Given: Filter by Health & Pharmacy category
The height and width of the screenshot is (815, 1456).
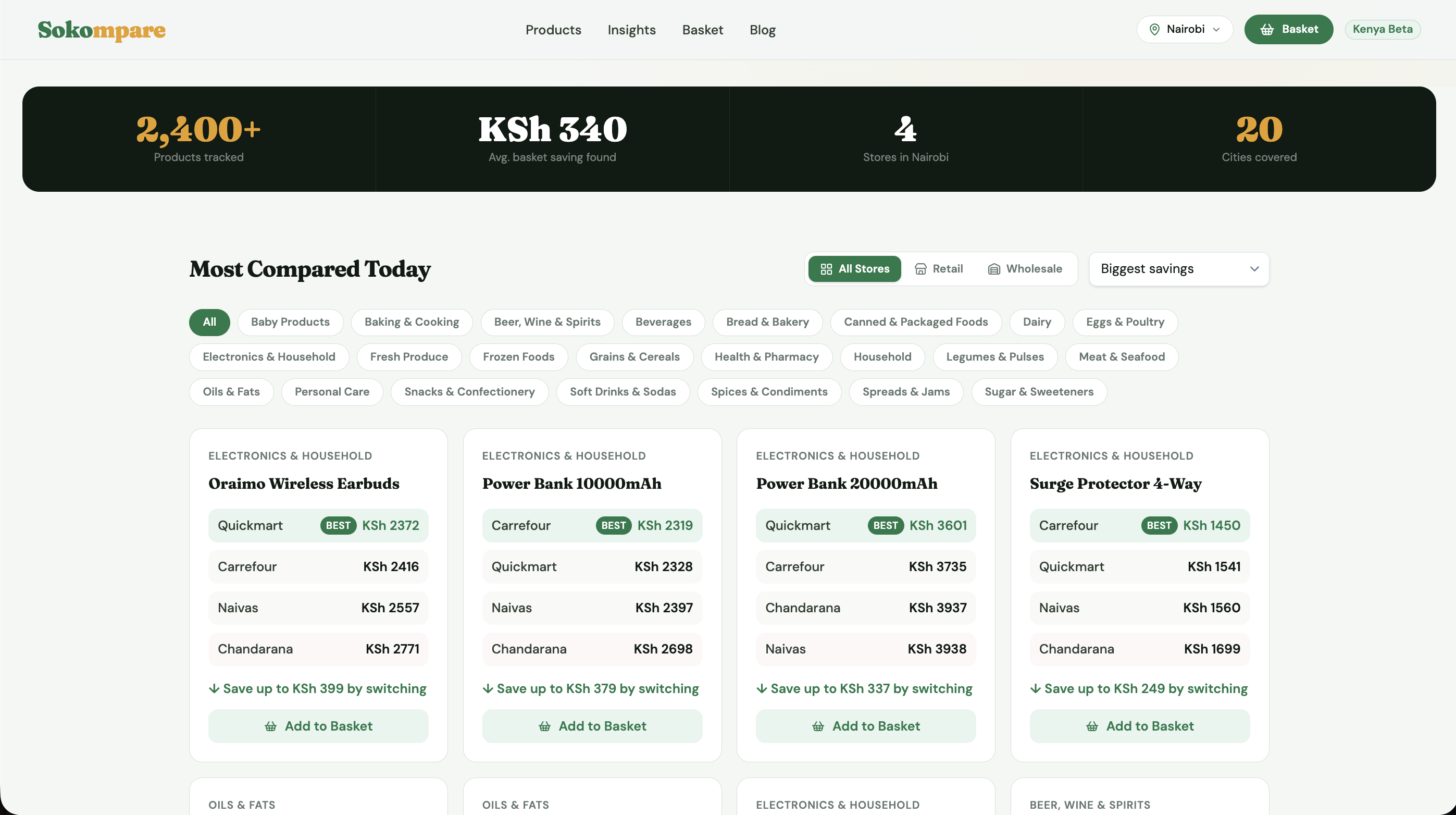Looking at the screenshot, I should (x=766, y=357).
